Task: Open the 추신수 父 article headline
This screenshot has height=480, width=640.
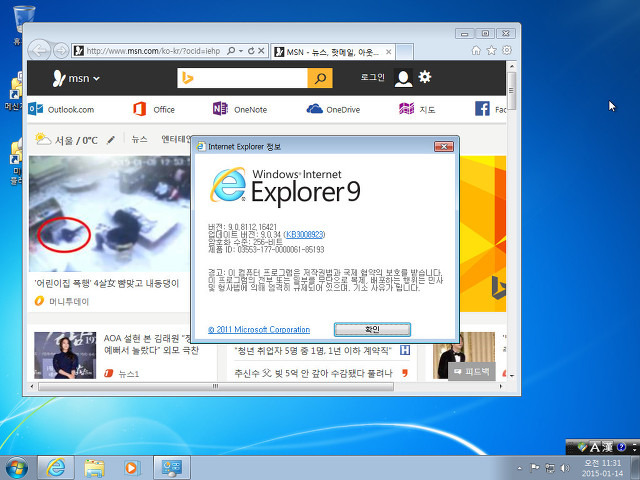Action: [313, 373]
